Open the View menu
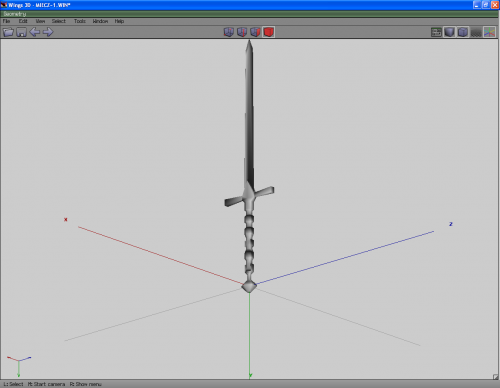500x388 pixels. coord(40,21)
